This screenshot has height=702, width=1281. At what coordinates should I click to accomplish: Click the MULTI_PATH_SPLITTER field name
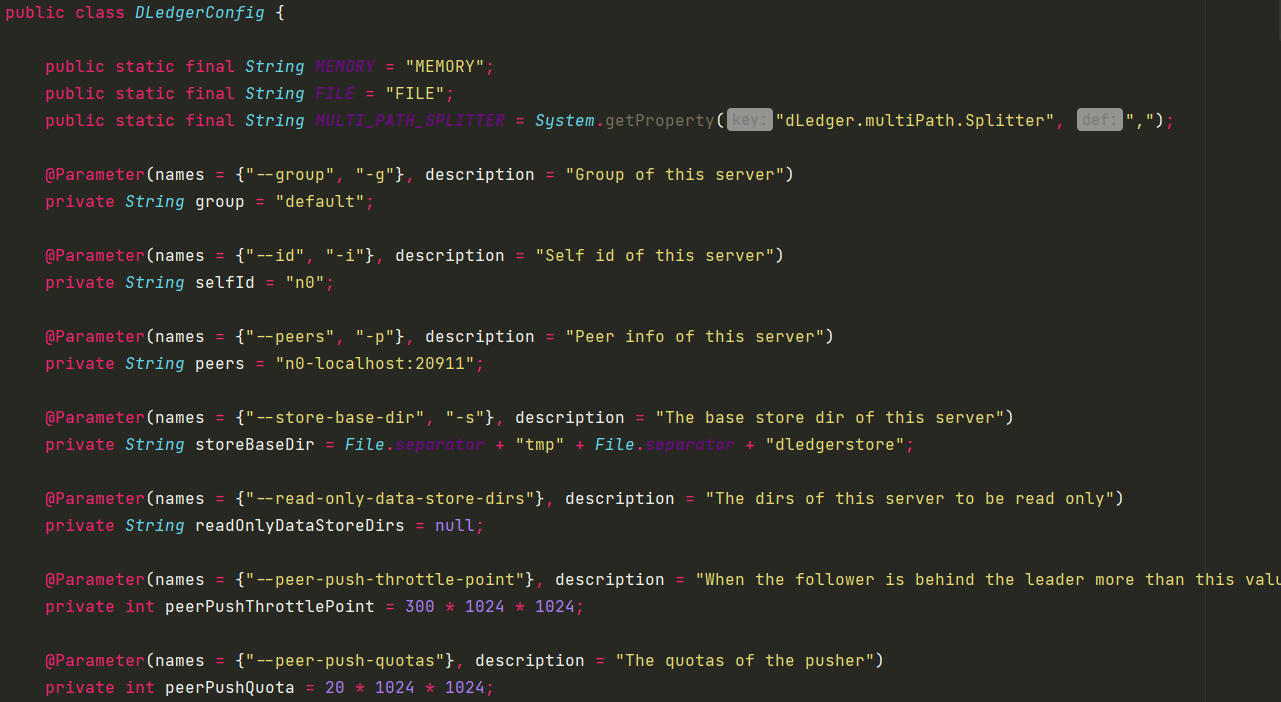[408, 120]
